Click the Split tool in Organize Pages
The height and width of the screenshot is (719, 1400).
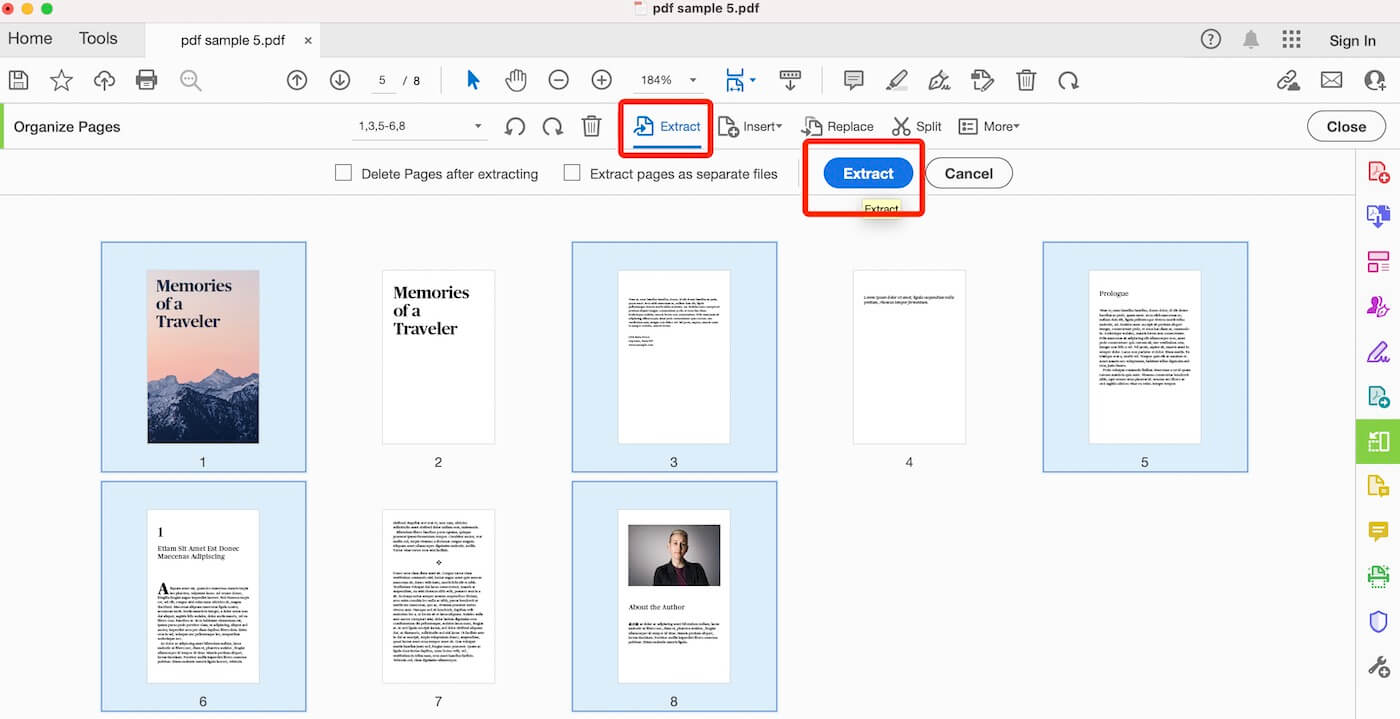(x=916, y=126)
